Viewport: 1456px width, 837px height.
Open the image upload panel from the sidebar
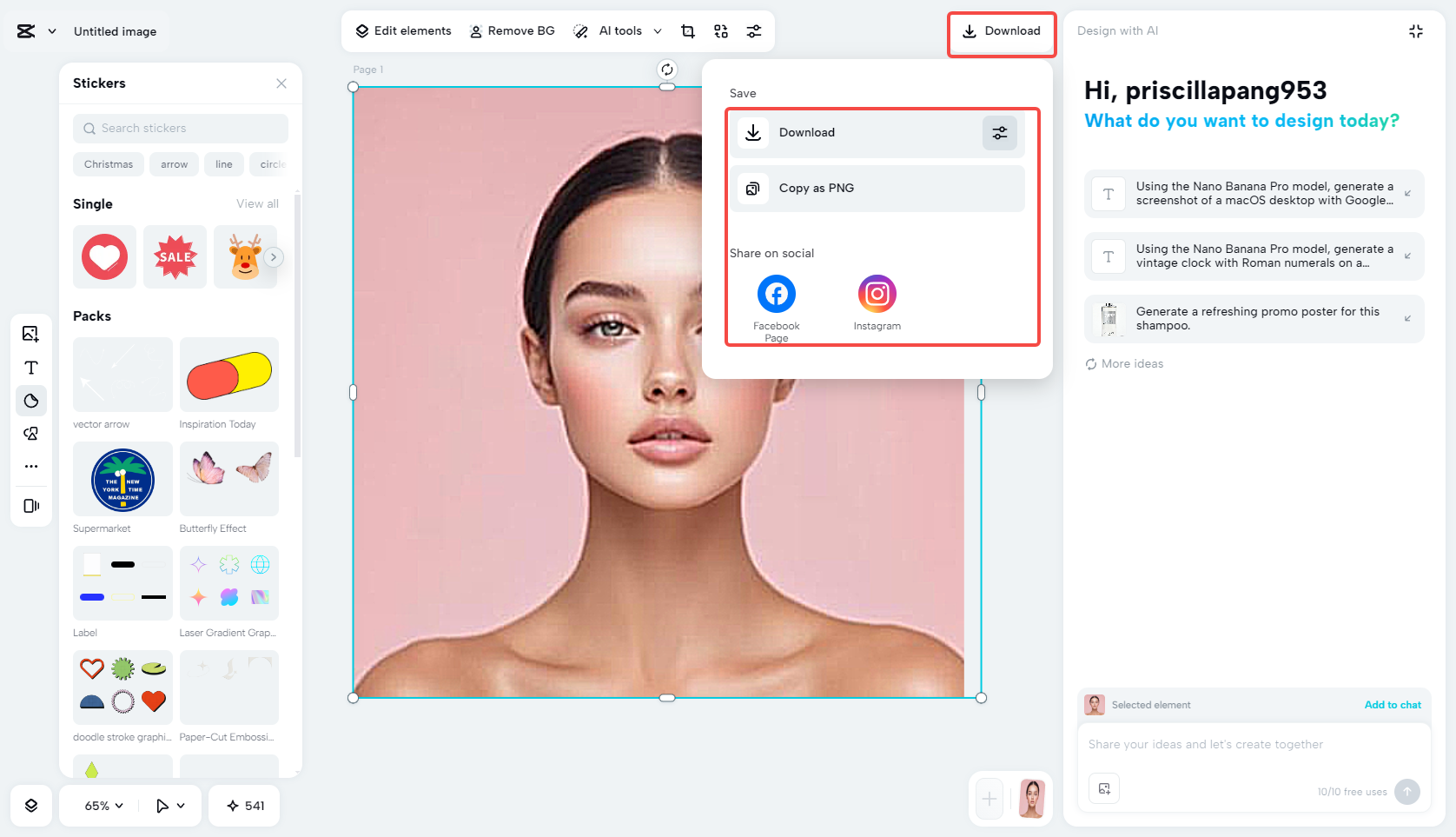point(31,334)
